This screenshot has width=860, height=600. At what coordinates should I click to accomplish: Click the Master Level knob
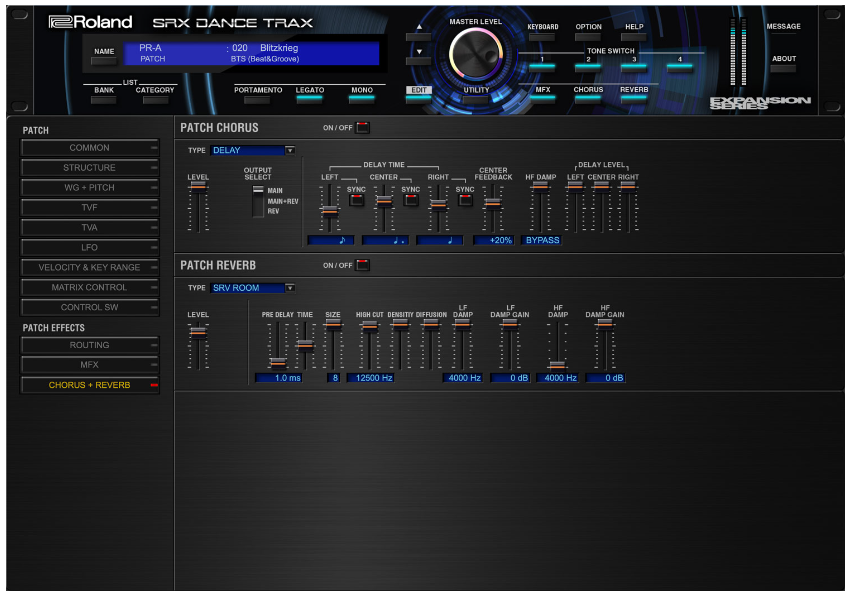coord(476,54)
